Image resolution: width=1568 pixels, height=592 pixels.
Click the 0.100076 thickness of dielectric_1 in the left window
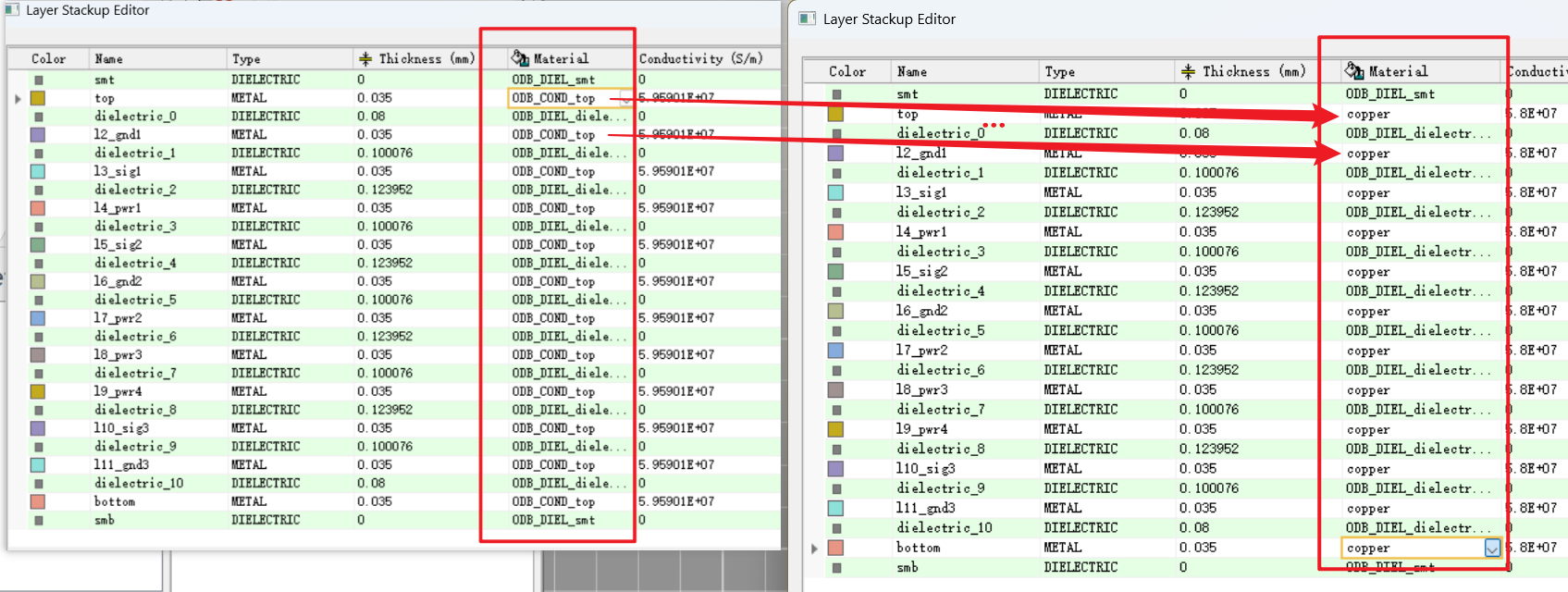coord(385,153)
